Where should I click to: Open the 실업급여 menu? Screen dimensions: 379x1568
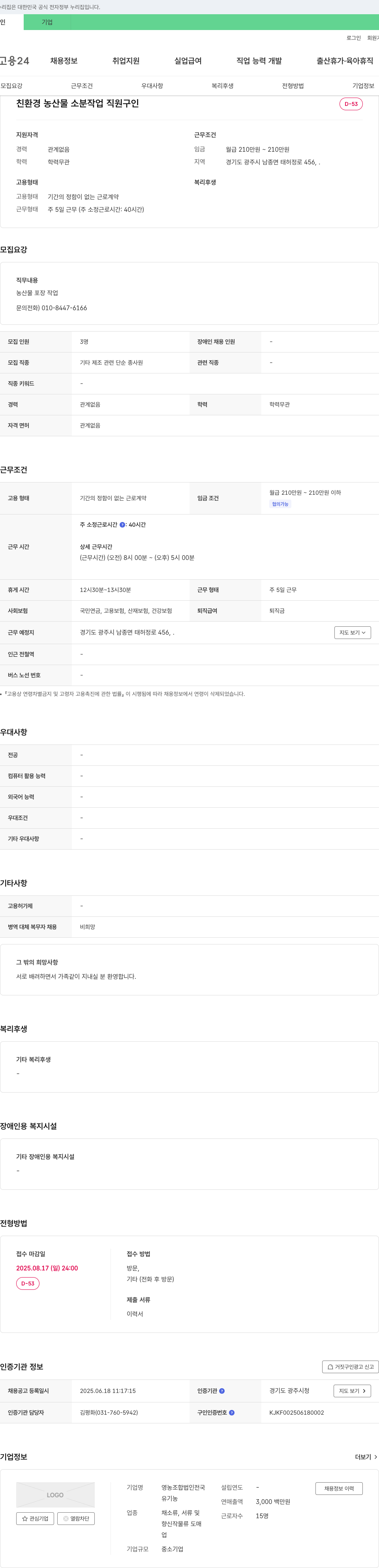(x=188, y=61)
